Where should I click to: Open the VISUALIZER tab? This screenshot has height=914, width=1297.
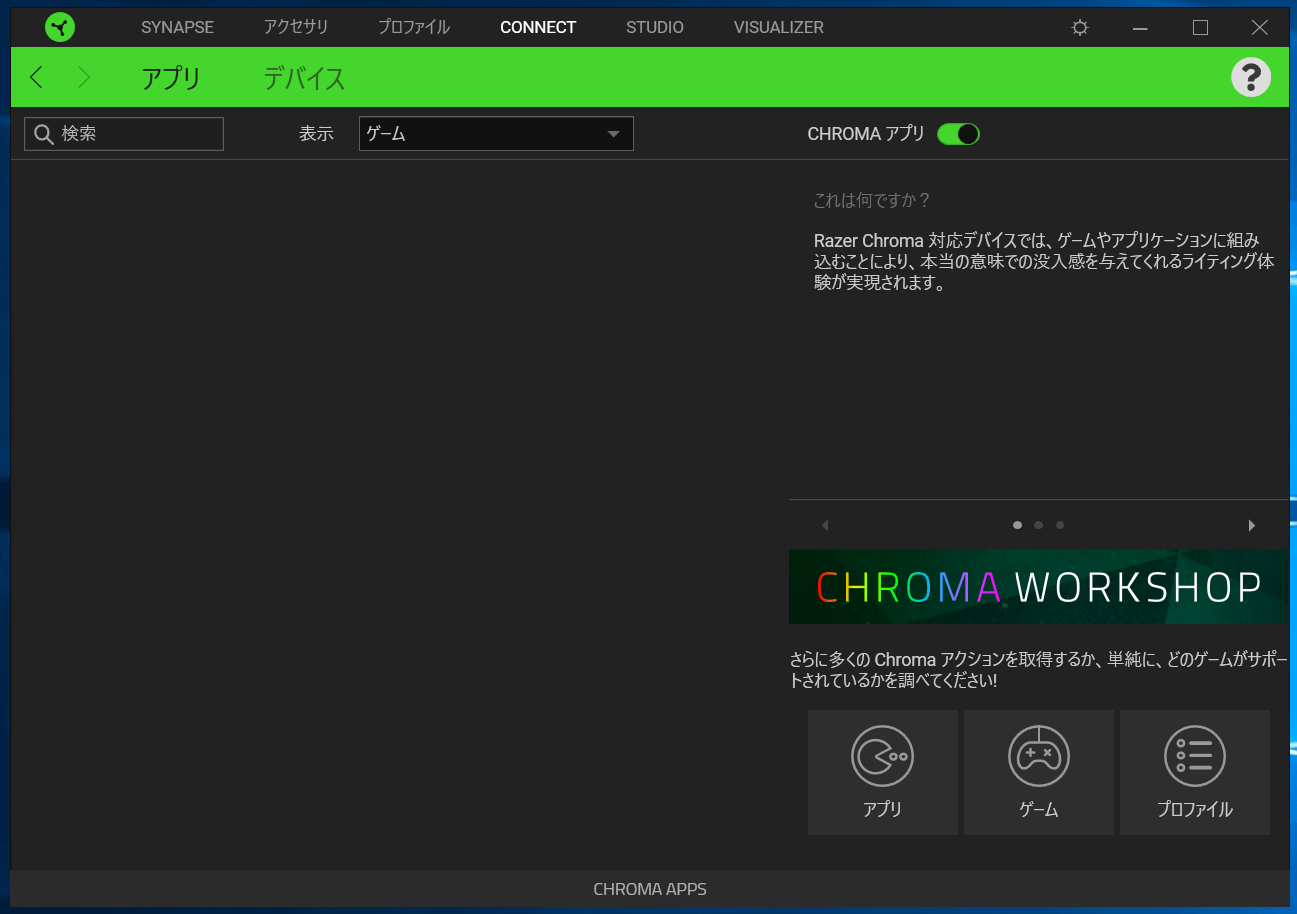[x=779, y=27]
